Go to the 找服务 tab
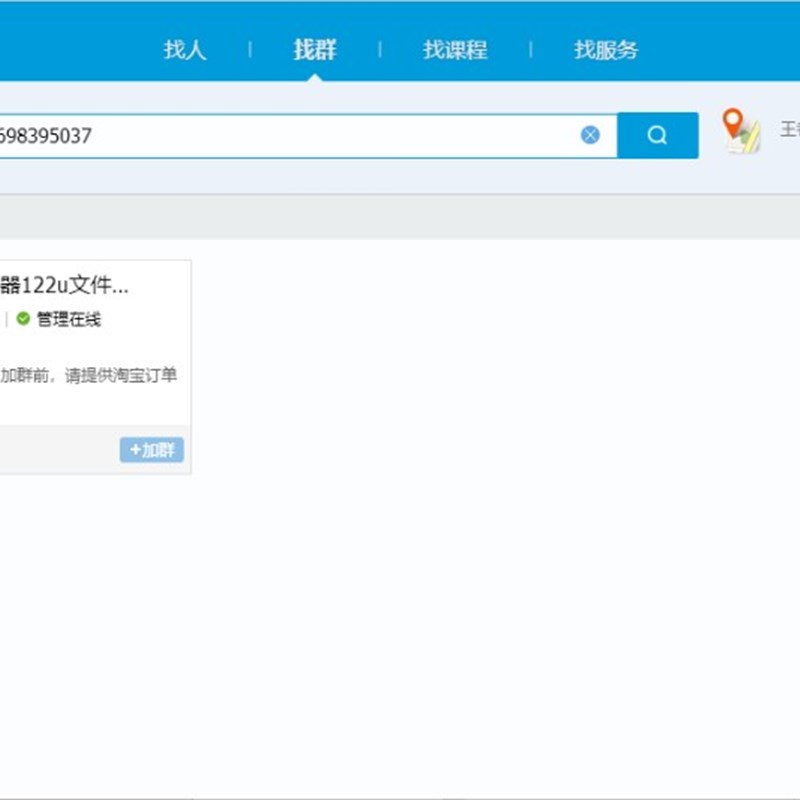This screenshot has height=800, width=800. tap(606, 50)
